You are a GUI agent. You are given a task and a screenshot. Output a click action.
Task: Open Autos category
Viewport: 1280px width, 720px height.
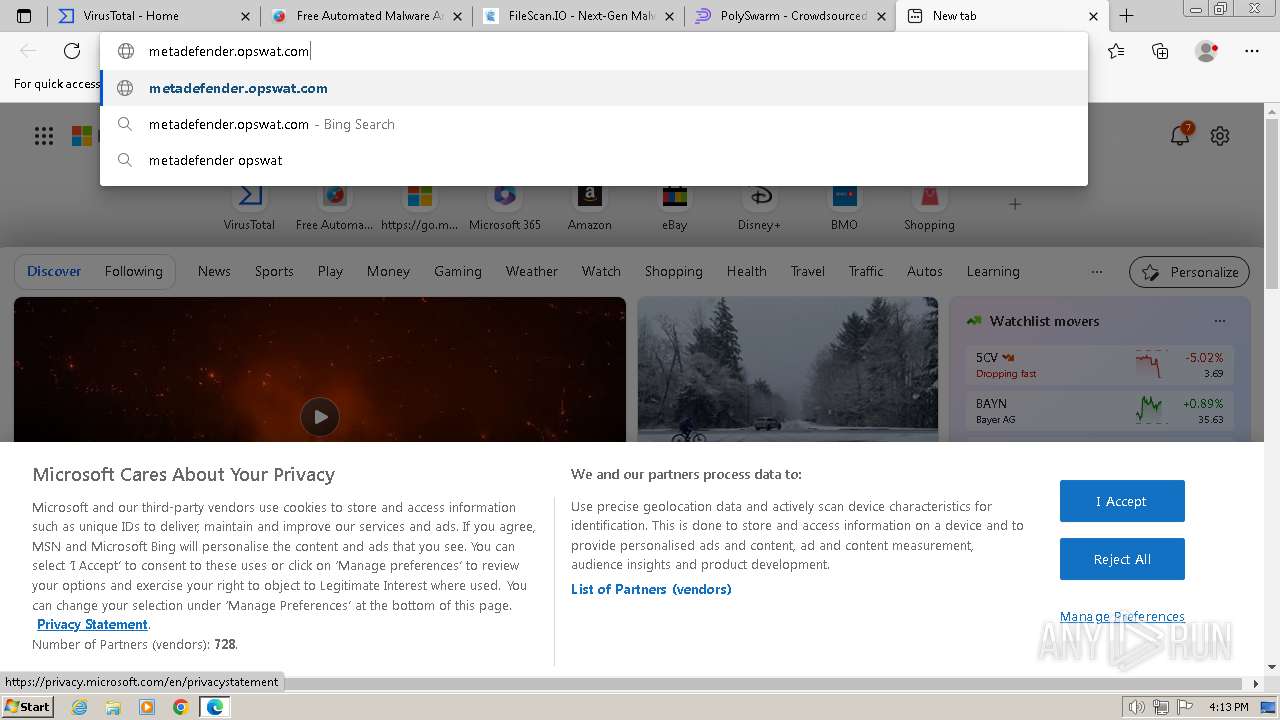[925, 271]
